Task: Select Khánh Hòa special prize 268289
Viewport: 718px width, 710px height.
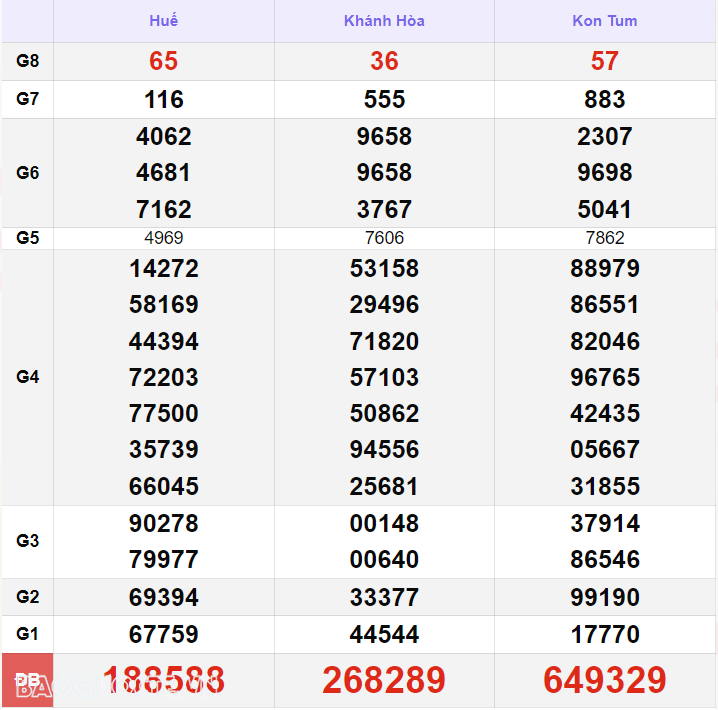Action: [384, 680]
